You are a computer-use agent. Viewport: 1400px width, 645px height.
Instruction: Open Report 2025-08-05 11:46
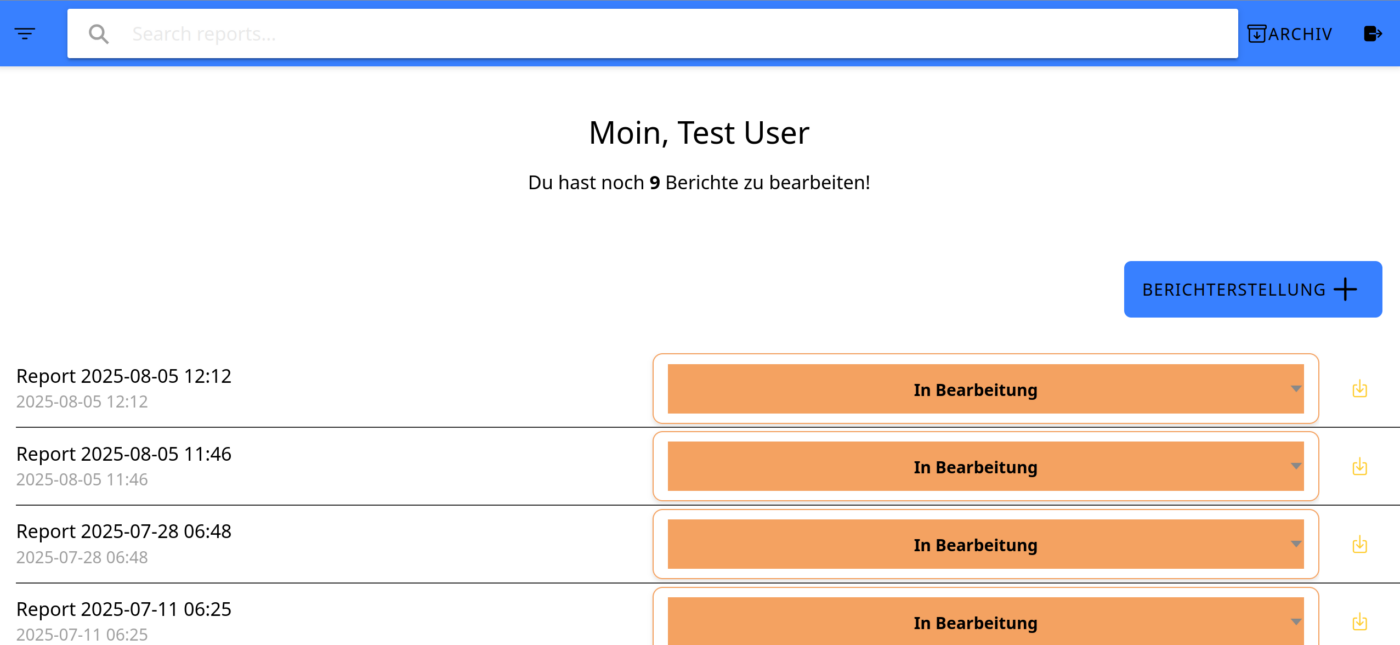(124, 455)
